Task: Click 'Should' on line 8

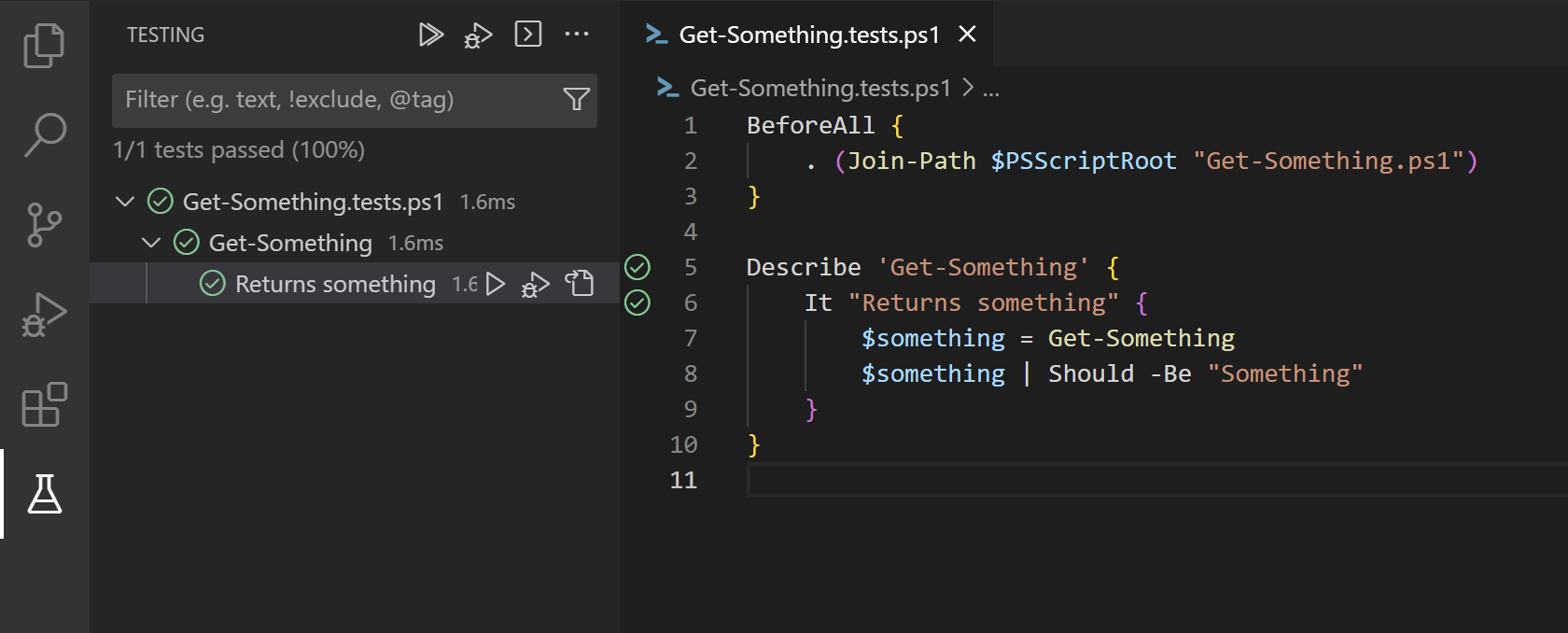Action: pos(1091,373)
